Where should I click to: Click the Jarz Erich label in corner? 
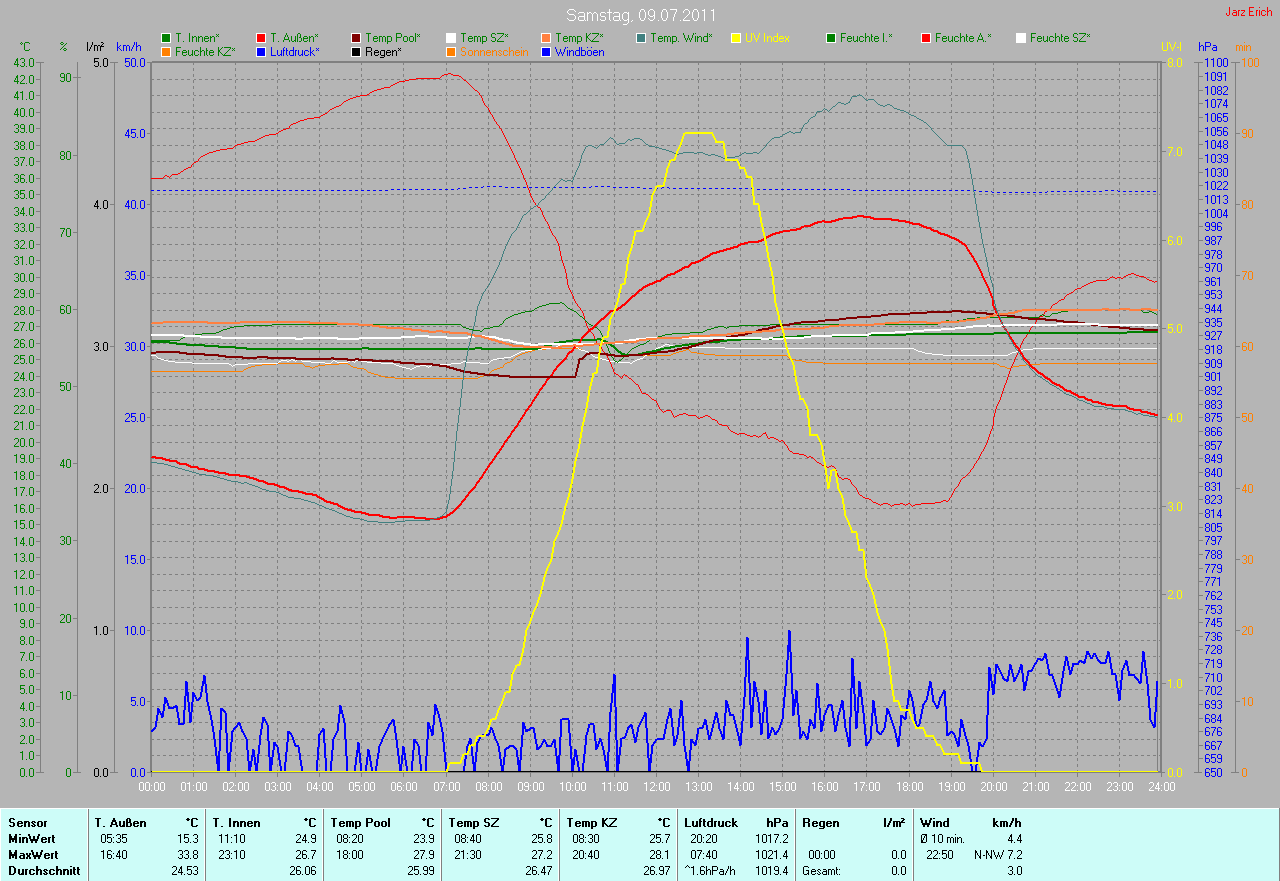point(1248,12)
